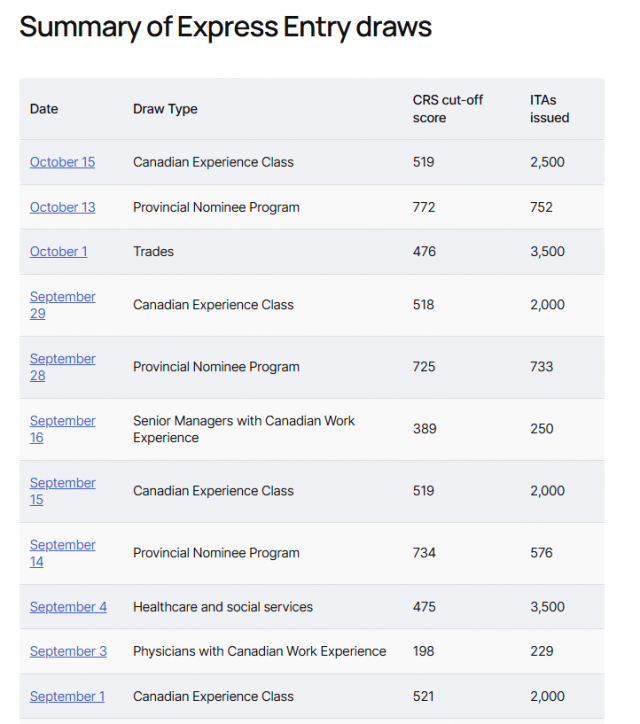640x724 pixels.
Task: Select 'Healthcare and social services' cell
Action: pos(223,607)
